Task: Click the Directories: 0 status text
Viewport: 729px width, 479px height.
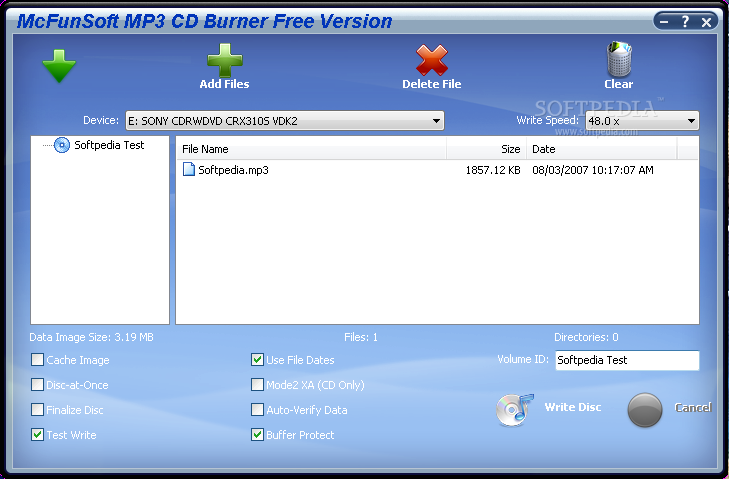Action: 586,337
